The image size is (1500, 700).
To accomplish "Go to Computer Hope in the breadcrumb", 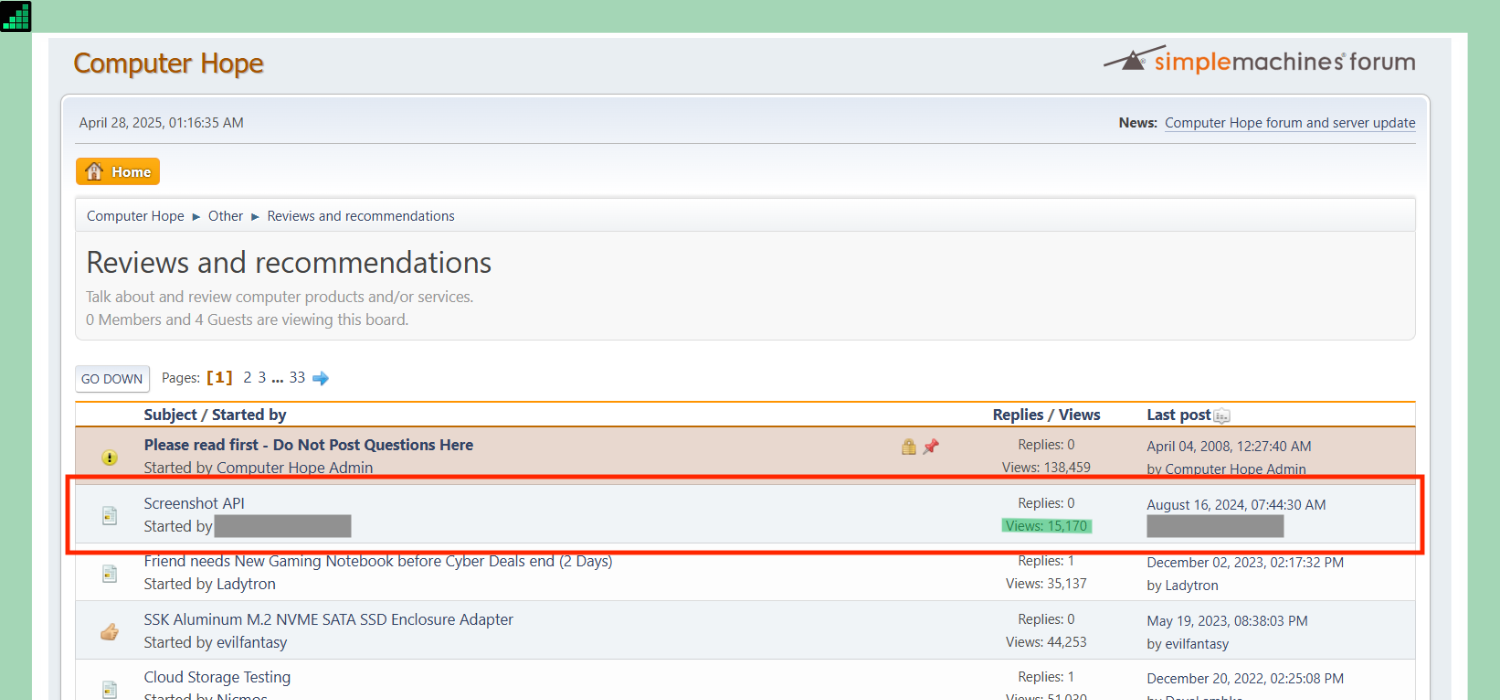I will (x=135, y=216).
